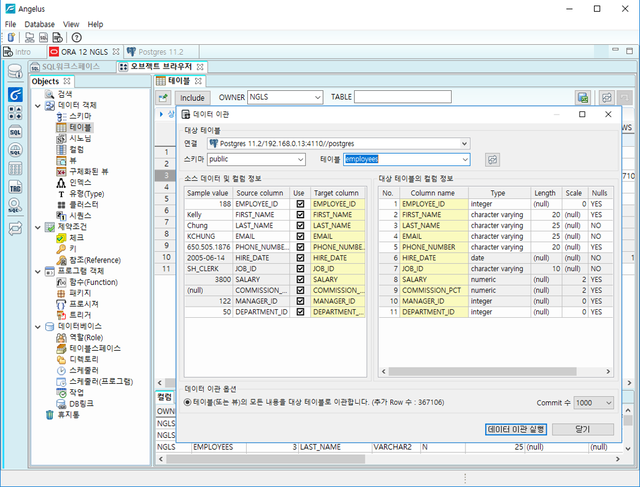
Task: Uncheck Use for EMAIL row
Action: [300, 236]
